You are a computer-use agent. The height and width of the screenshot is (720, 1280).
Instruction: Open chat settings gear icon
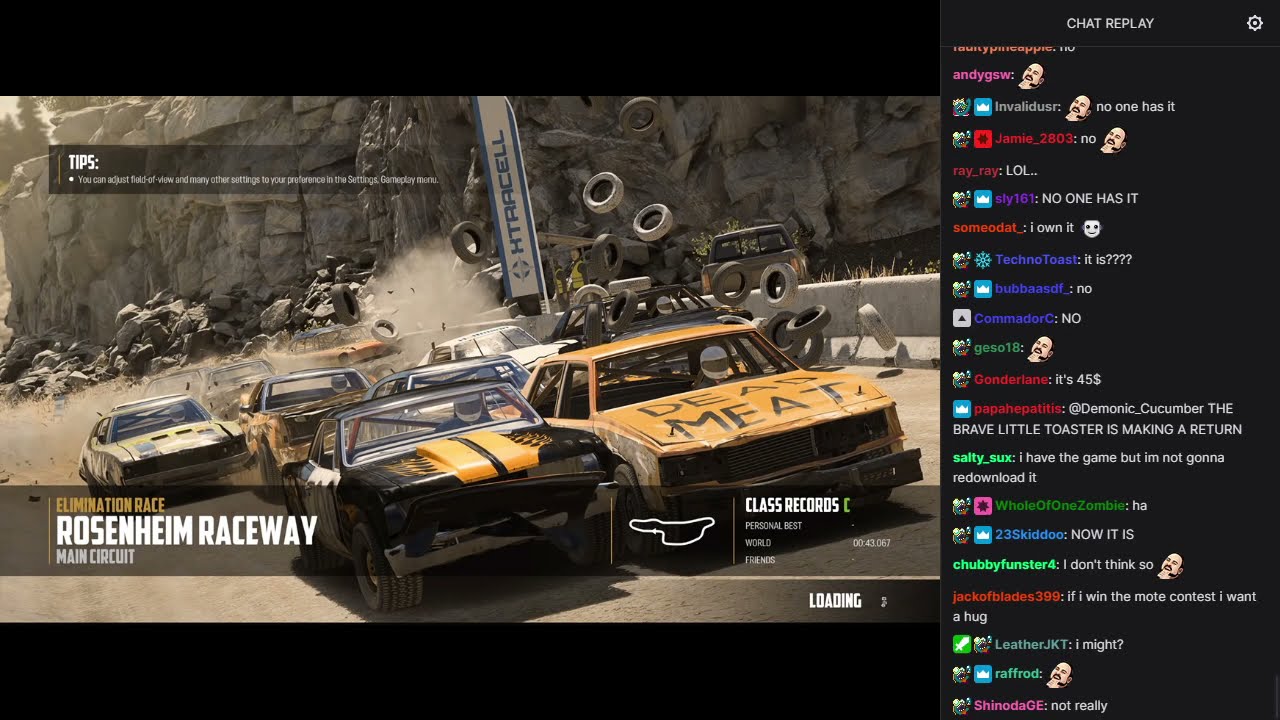pos(1255,23)
